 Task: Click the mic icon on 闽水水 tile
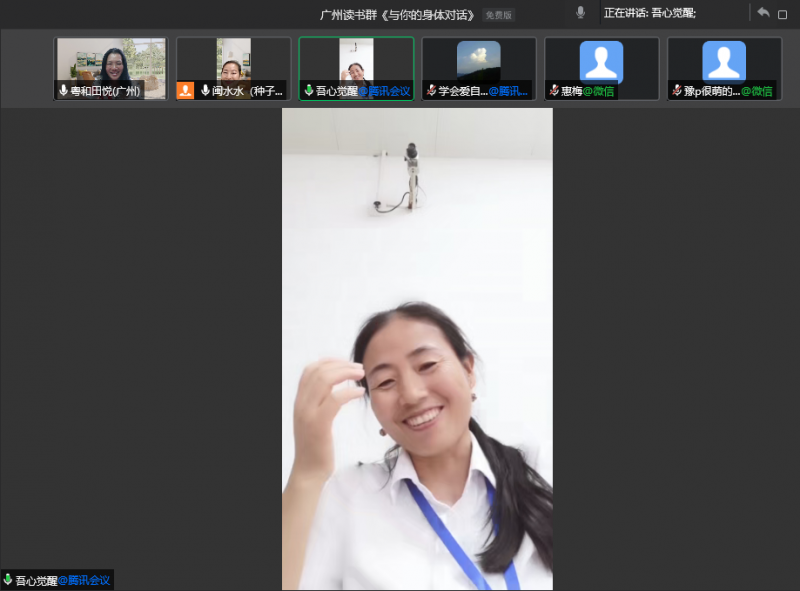pyautogui.click(x=205, y=91)
